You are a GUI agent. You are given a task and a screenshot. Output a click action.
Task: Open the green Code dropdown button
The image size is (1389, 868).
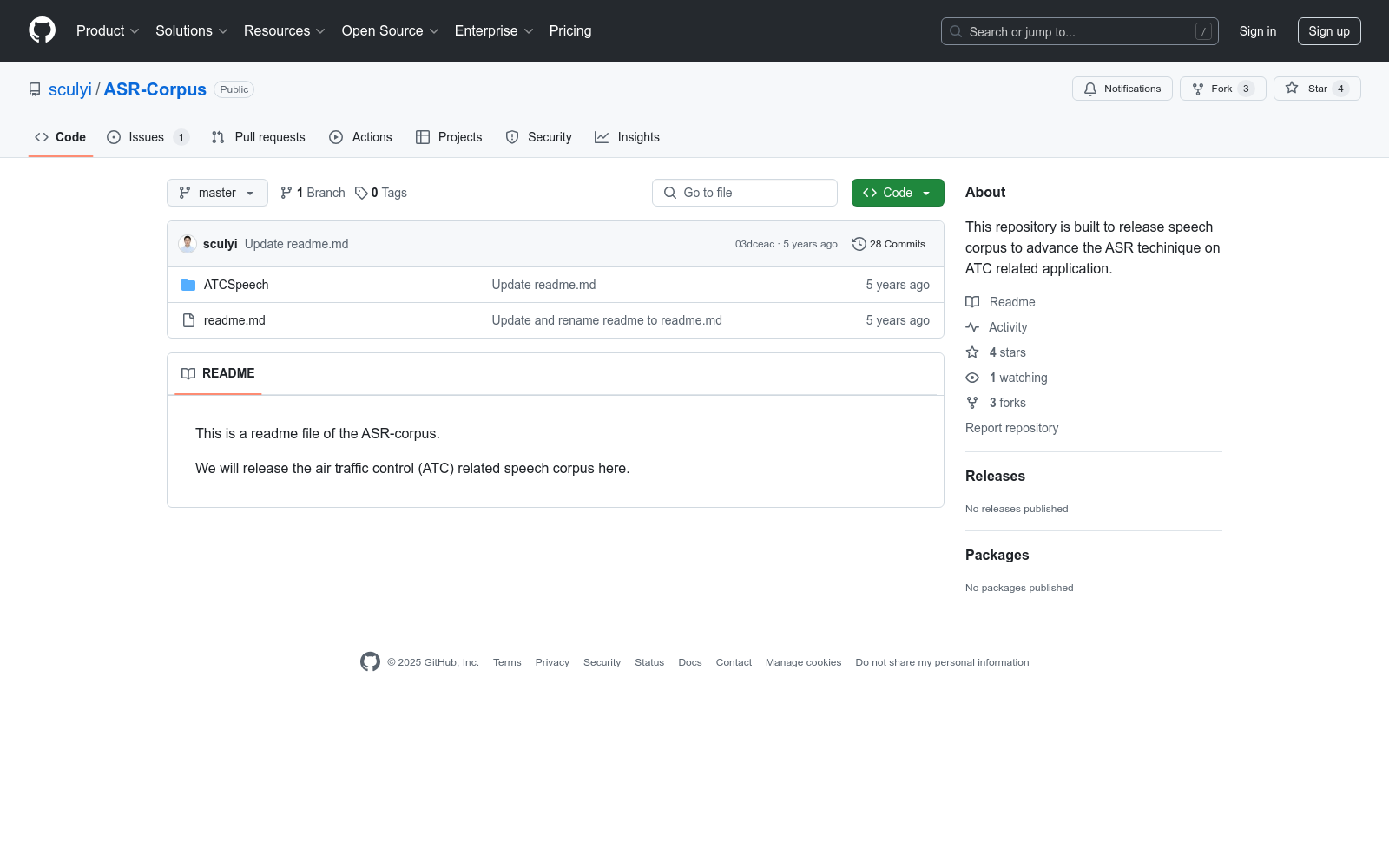coord(898,193)
